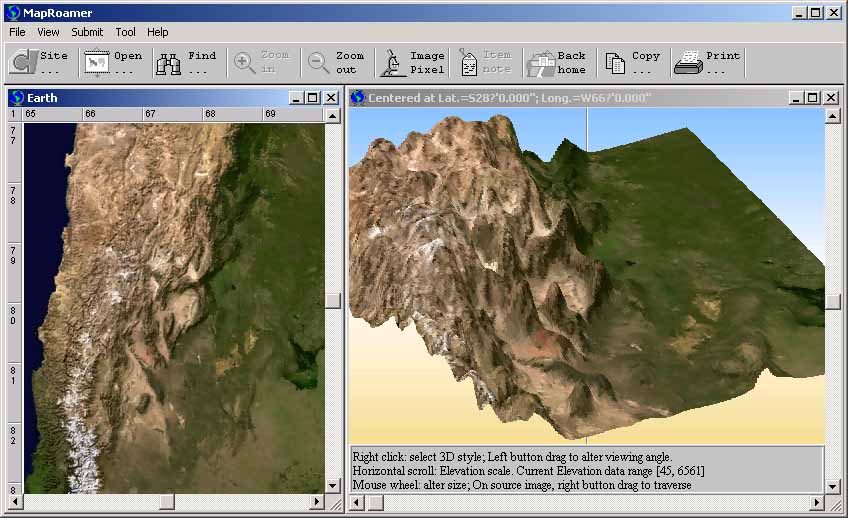Minimize the 3D terrain sub-window
The image size is (848, 518).
click(796, 98)
